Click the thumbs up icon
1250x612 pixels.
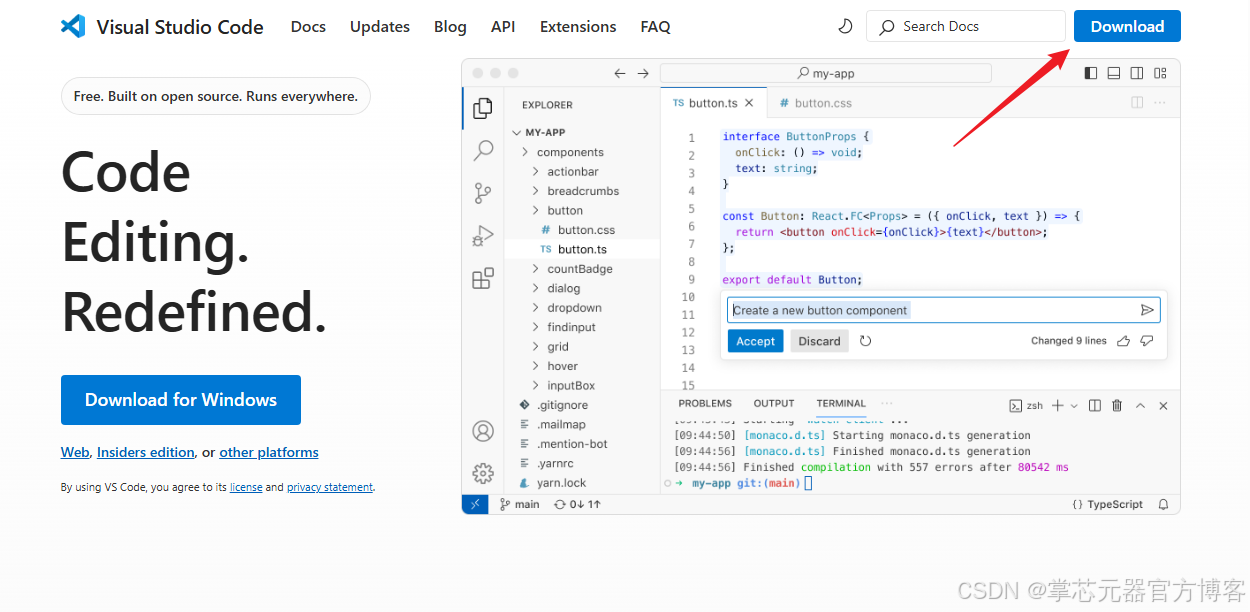(x=1123, y=341)
